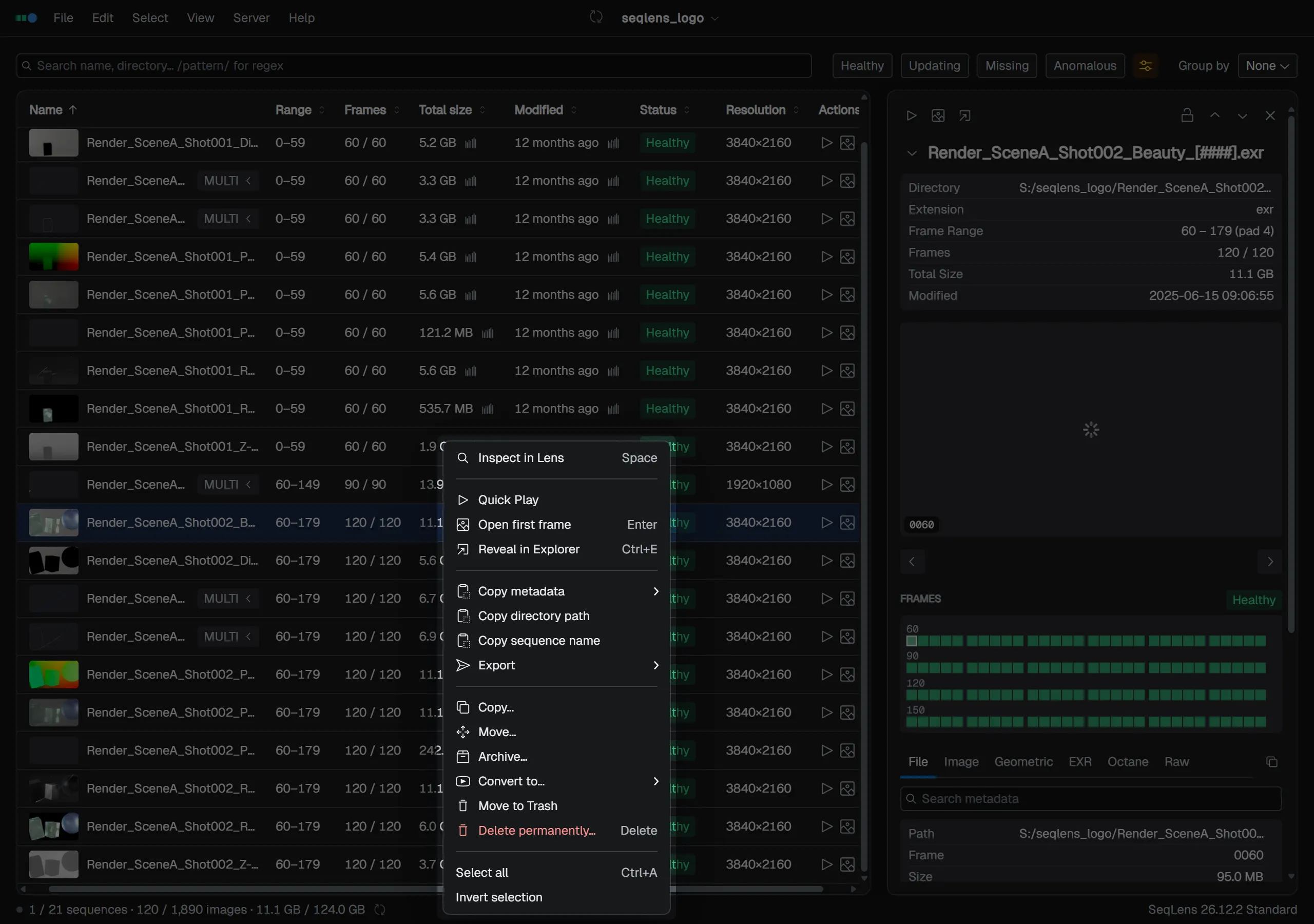Click the size histogram icon next to 5.2 GB
Screen dimensions: 1314x924
click(471, 143)
